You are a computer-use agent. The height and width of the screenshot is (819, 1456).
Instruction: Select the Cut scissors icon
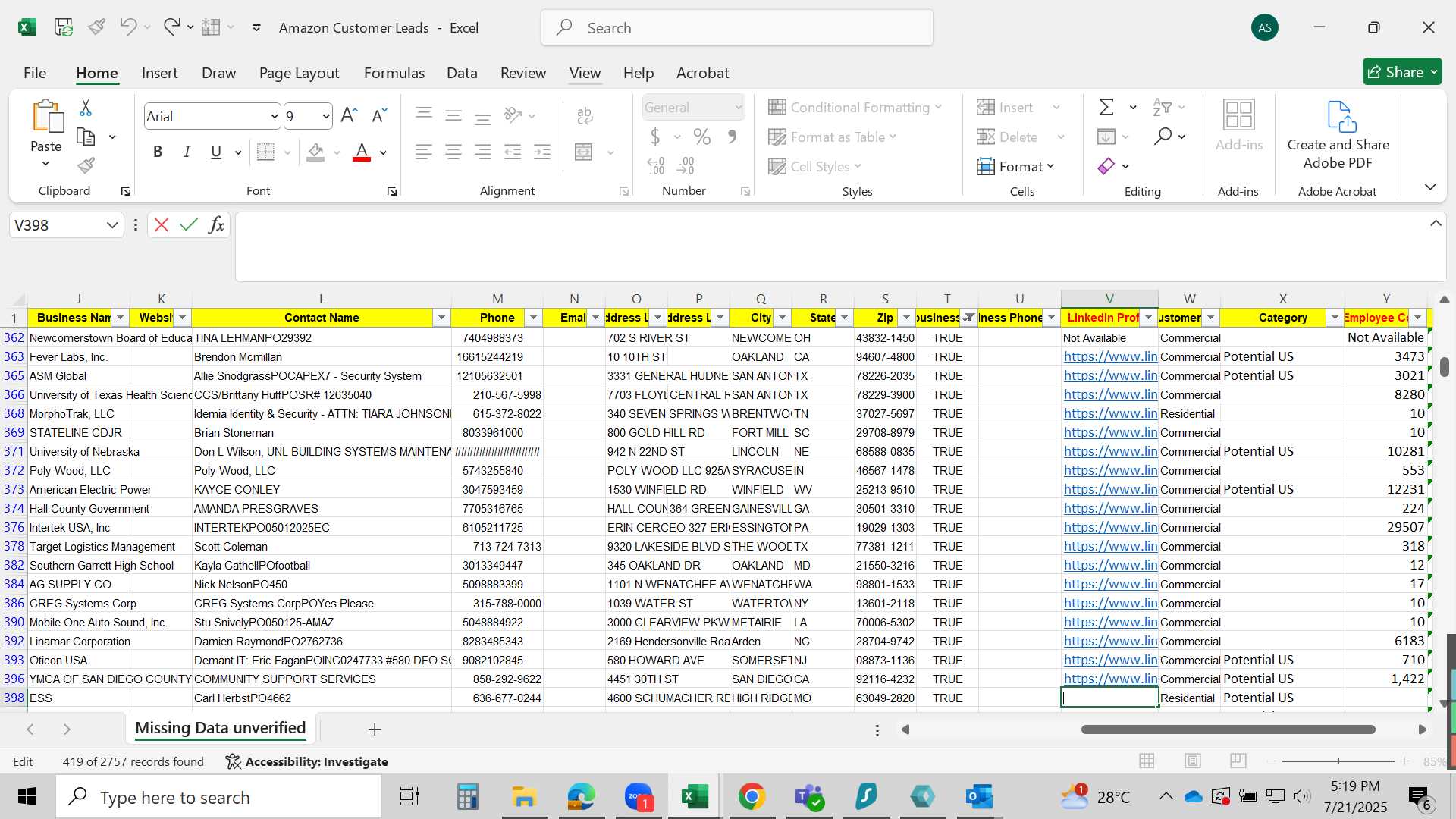click(86, 108)
